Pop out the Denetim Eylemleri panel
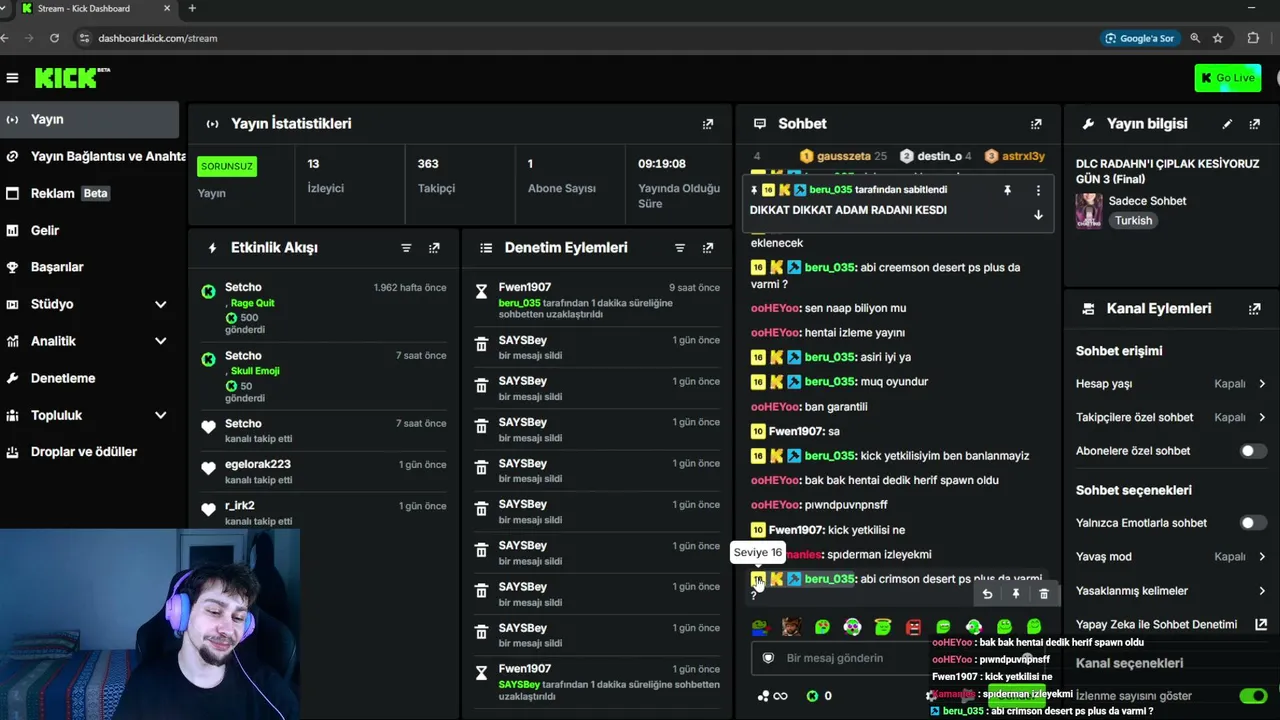This screenshot has width=1280, height=720. click(708, 248)
